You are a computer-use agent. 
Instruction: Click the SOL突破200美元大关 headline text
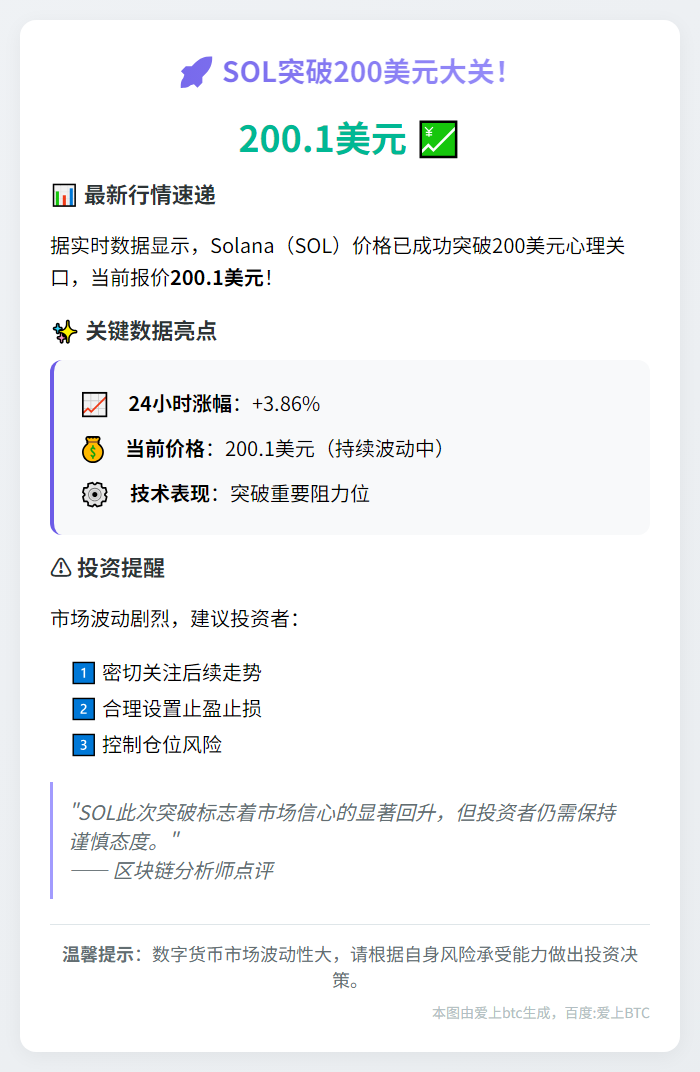tap(365, 73)
